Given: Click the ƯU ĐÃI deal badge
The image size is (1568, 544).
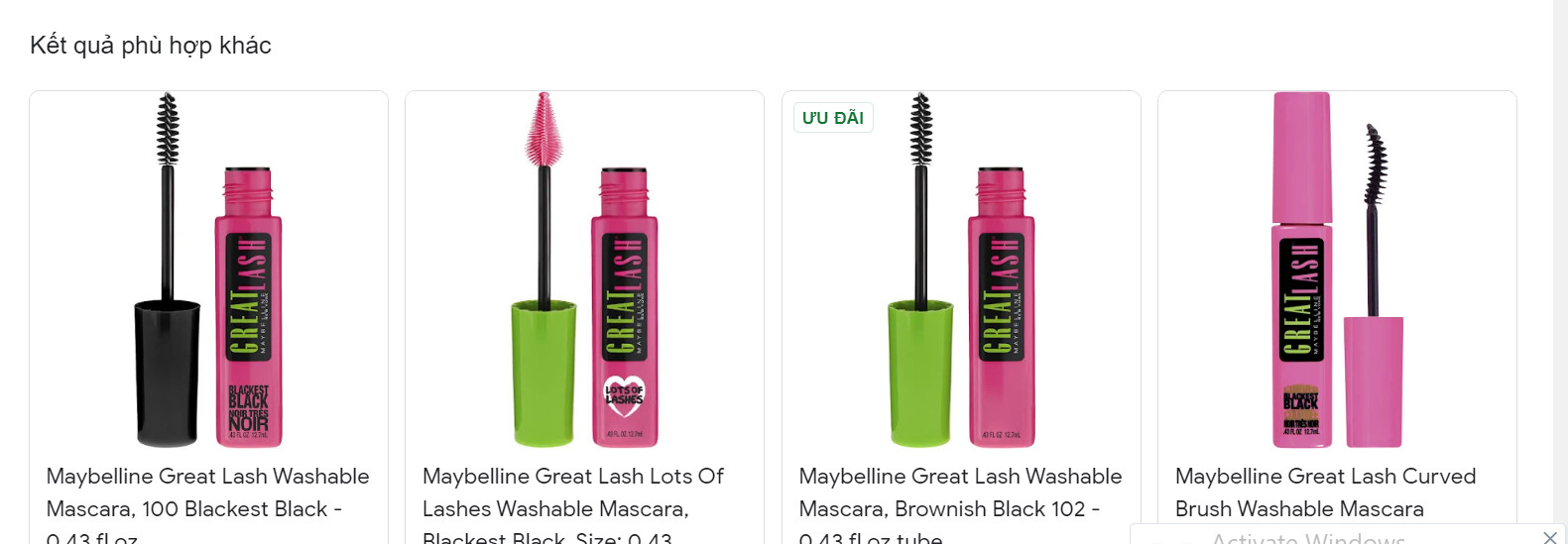Looking at the screenshot, I should click(x=833, y=118).
